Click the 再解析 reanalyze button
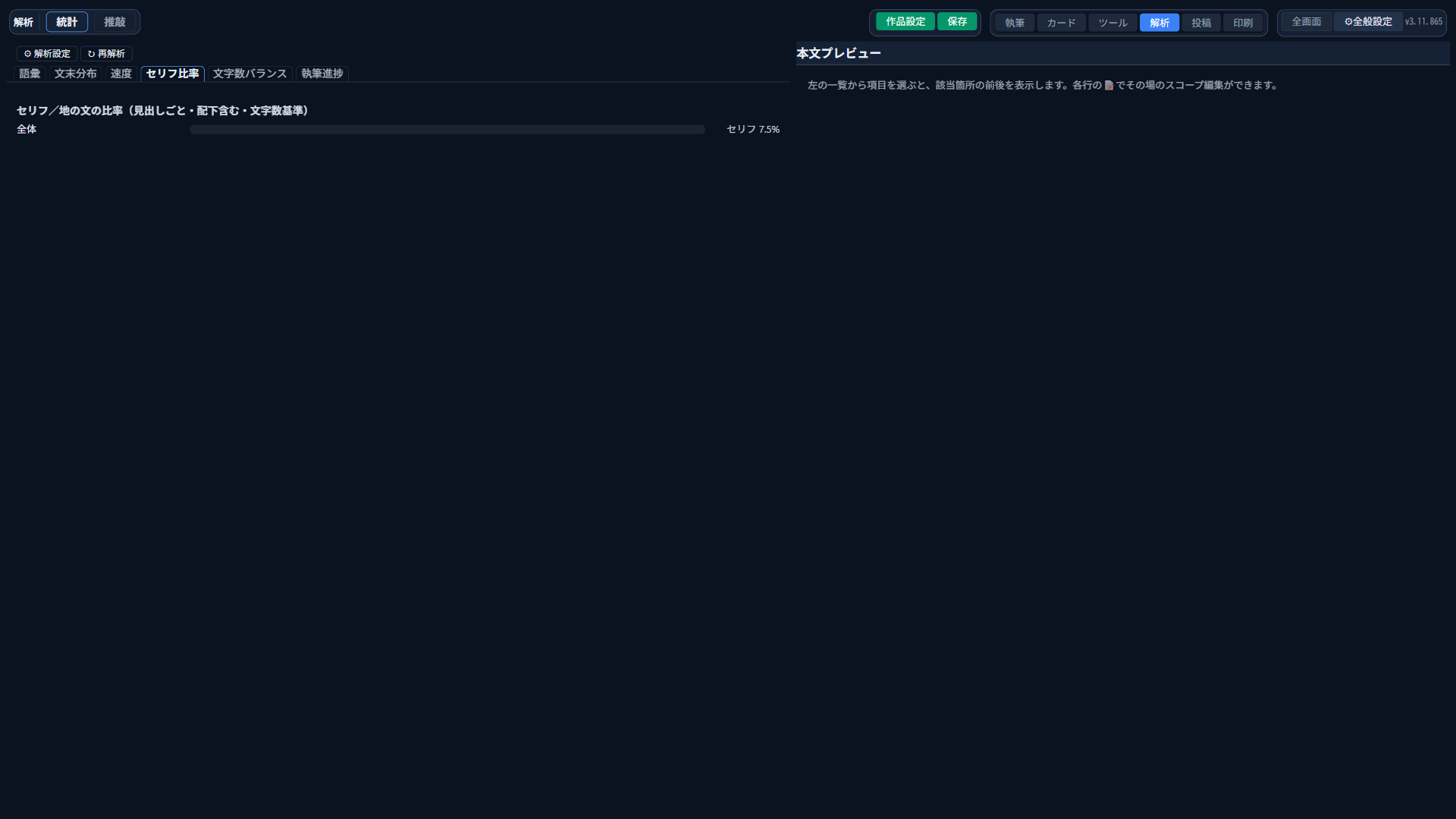Screen dimensions: 1456x819 coord(106,54)
